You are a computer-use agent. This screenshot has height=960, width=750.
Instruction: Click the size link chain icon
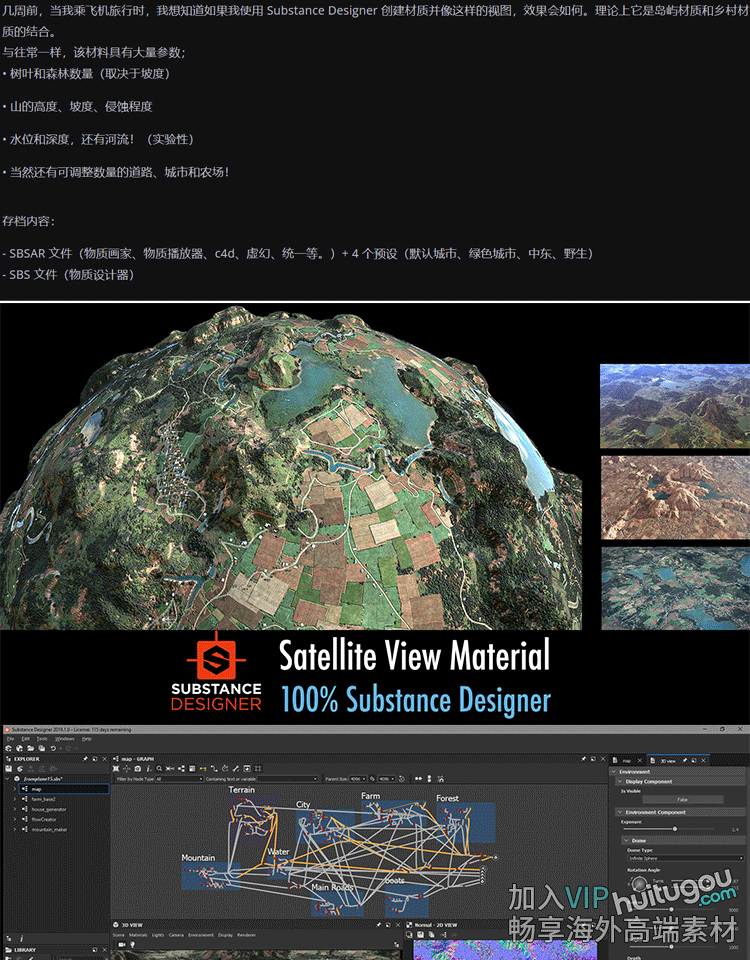pyautogui.click(x=372, y=779)
